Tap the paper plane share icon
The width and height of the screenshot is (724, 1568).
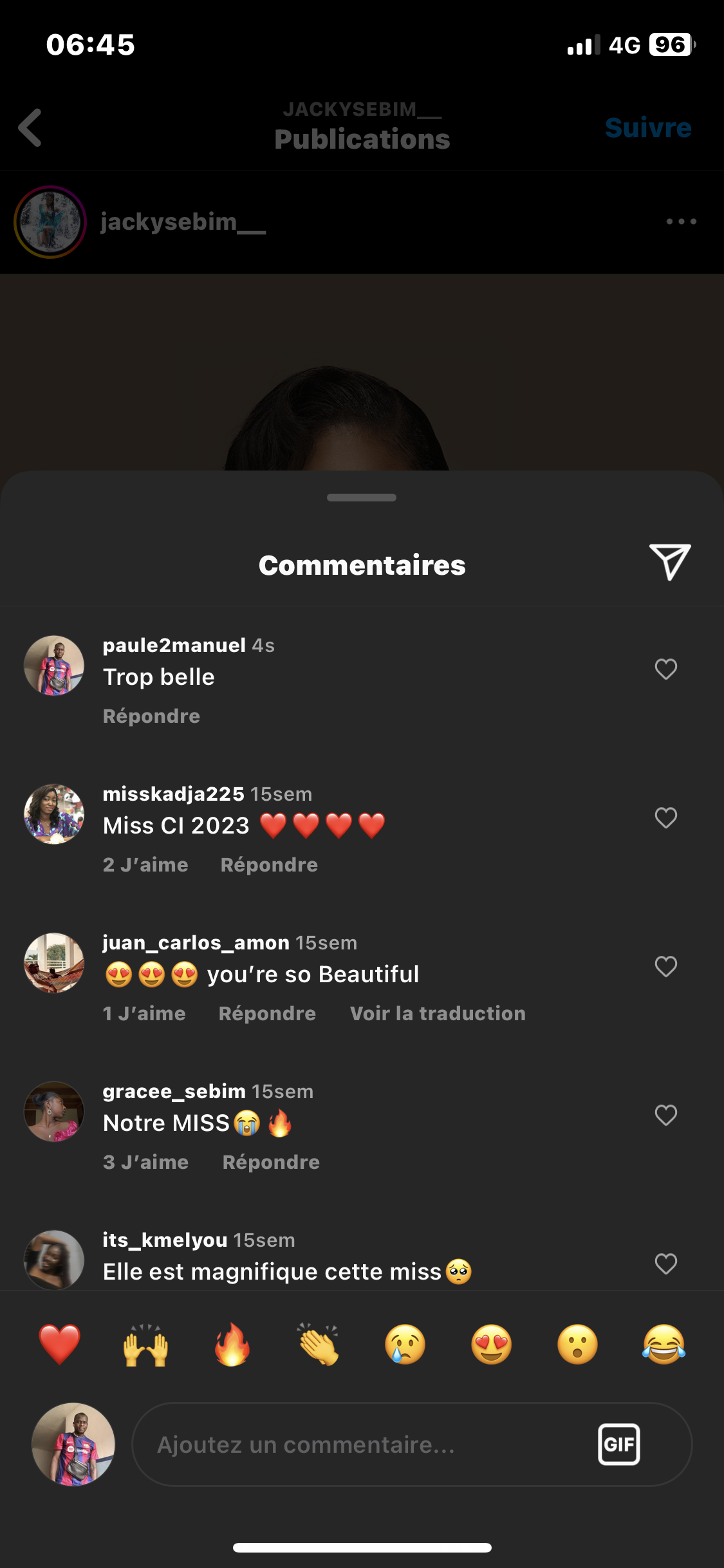(x=670, y=562)
